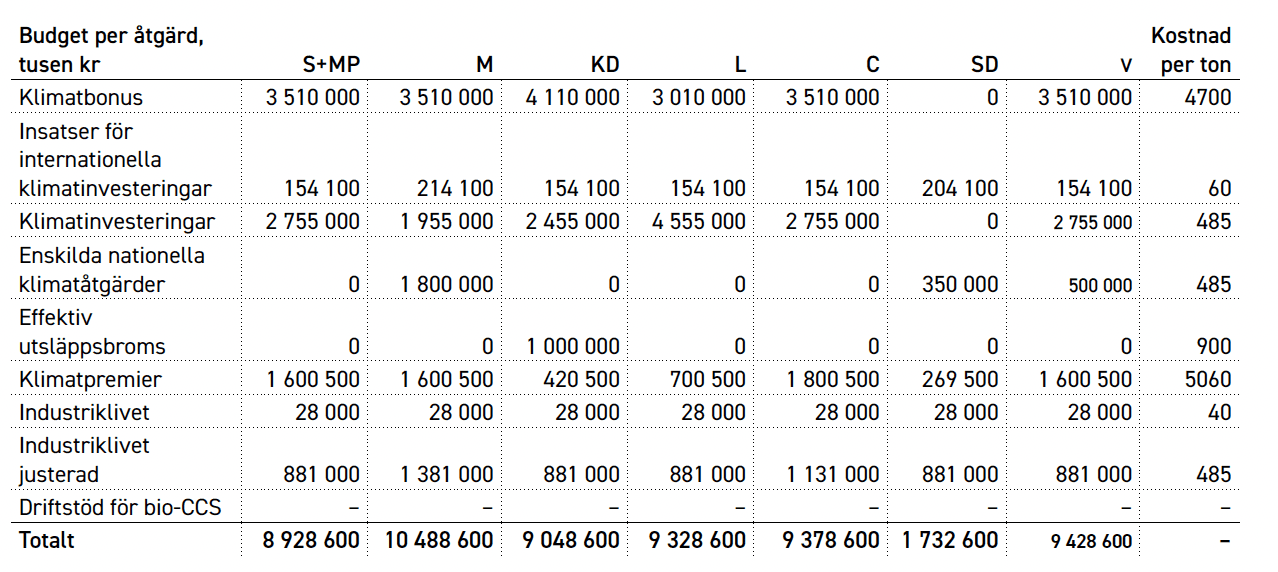Viewport: 1278px width, 572px height.
Task: Select Klimatinvesteringar value 4 555 000 under L
Action: 699,221
